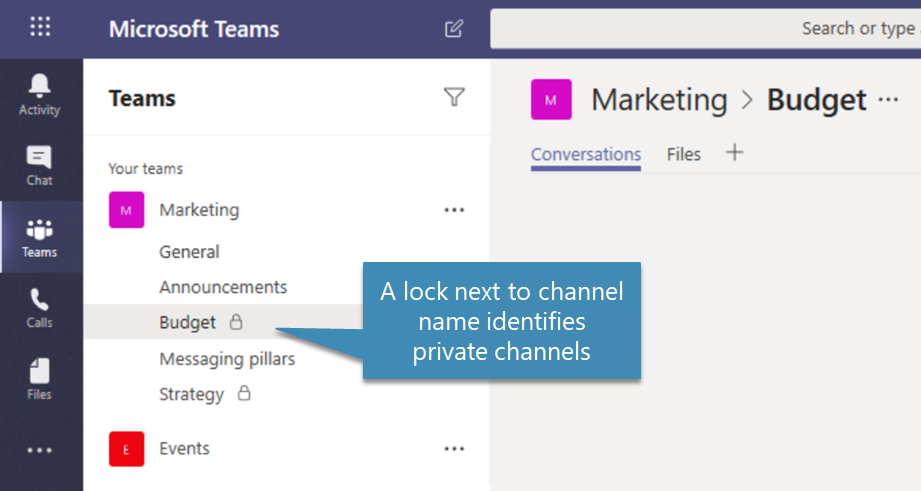Switch to the Files tab

point(684,154)
